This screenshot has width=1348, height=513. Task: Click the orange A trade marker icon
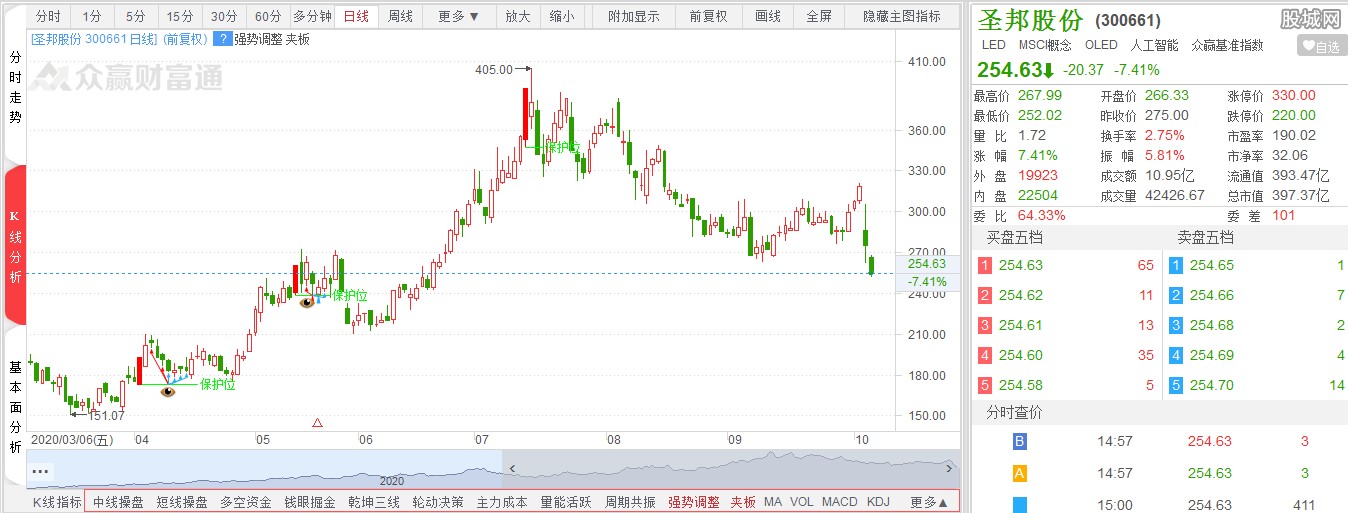(x=1020, y=473)
